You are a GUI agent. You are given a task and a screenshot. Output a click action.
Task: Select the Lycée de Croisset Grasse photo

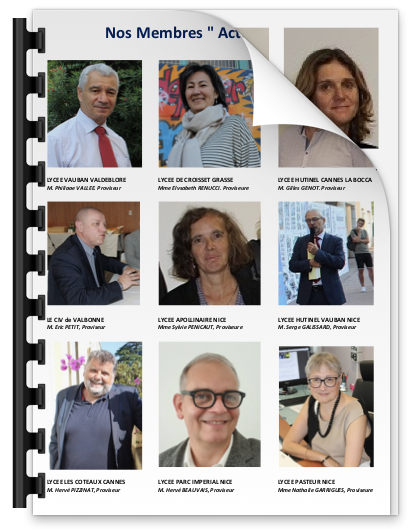pos(209,114)
